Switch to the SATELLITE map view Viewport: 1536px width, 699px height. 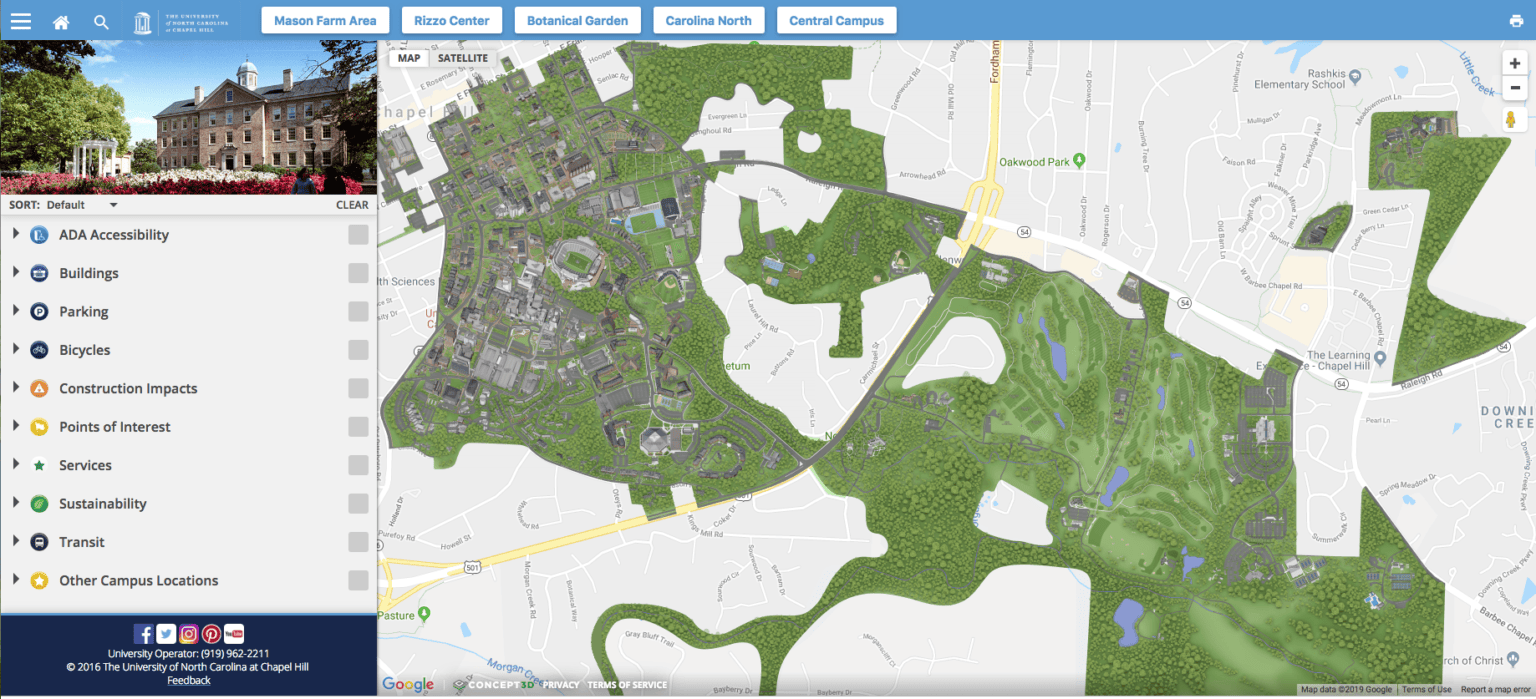pos(463,57)
